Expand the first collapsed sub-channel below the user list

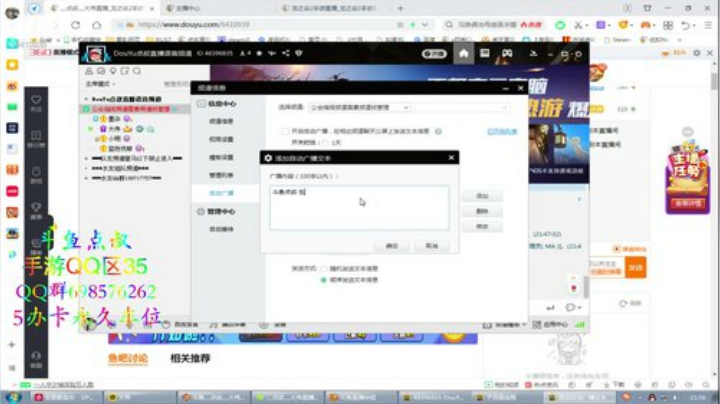pos(86,158)
